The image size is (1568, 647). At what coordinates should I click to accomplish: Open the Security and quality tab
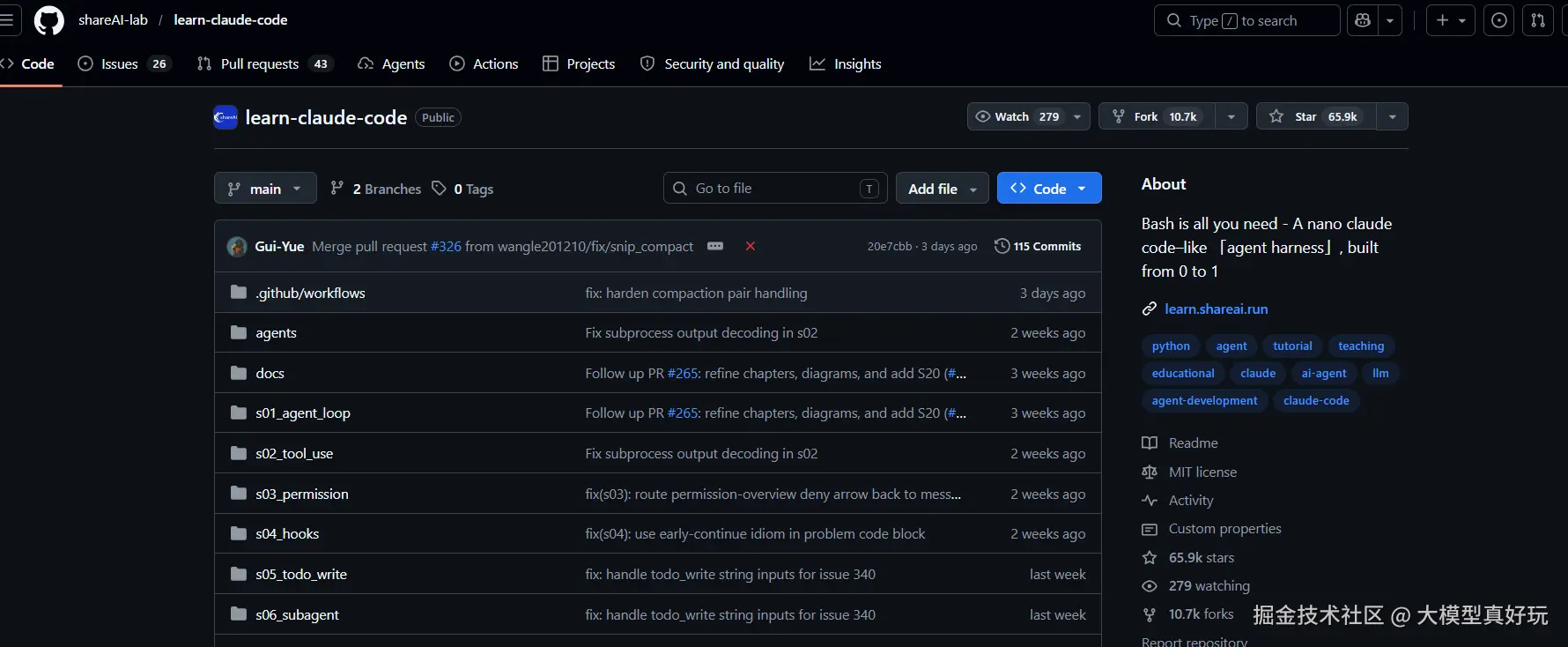click(x=712, y=63)
